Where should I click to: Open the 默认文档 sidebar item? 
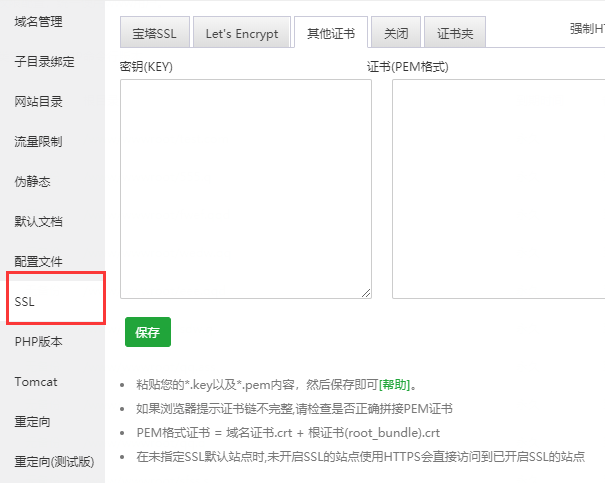tap(38, 221)
